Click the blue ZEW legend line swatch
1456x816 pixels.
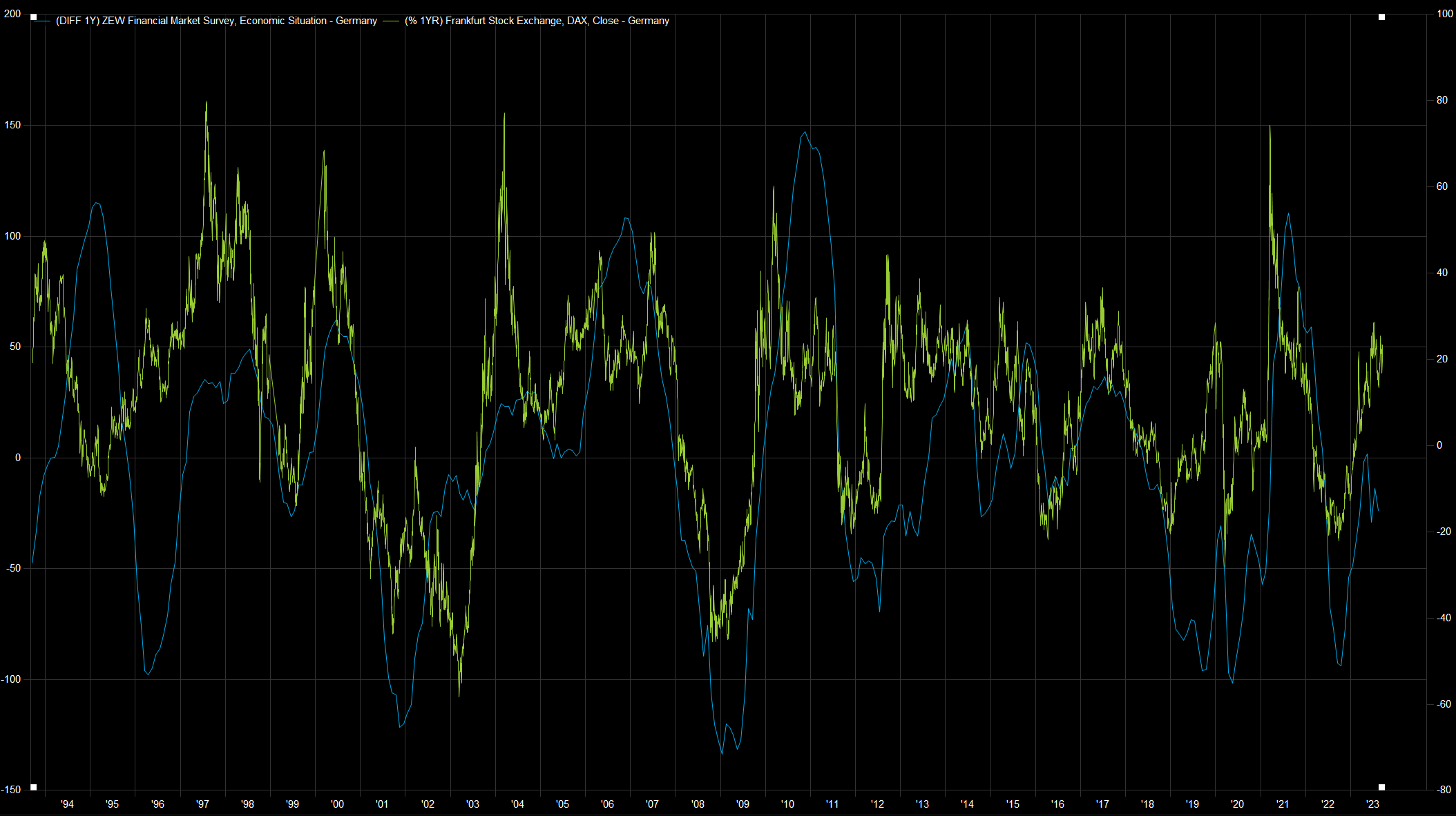click(43, 21)
